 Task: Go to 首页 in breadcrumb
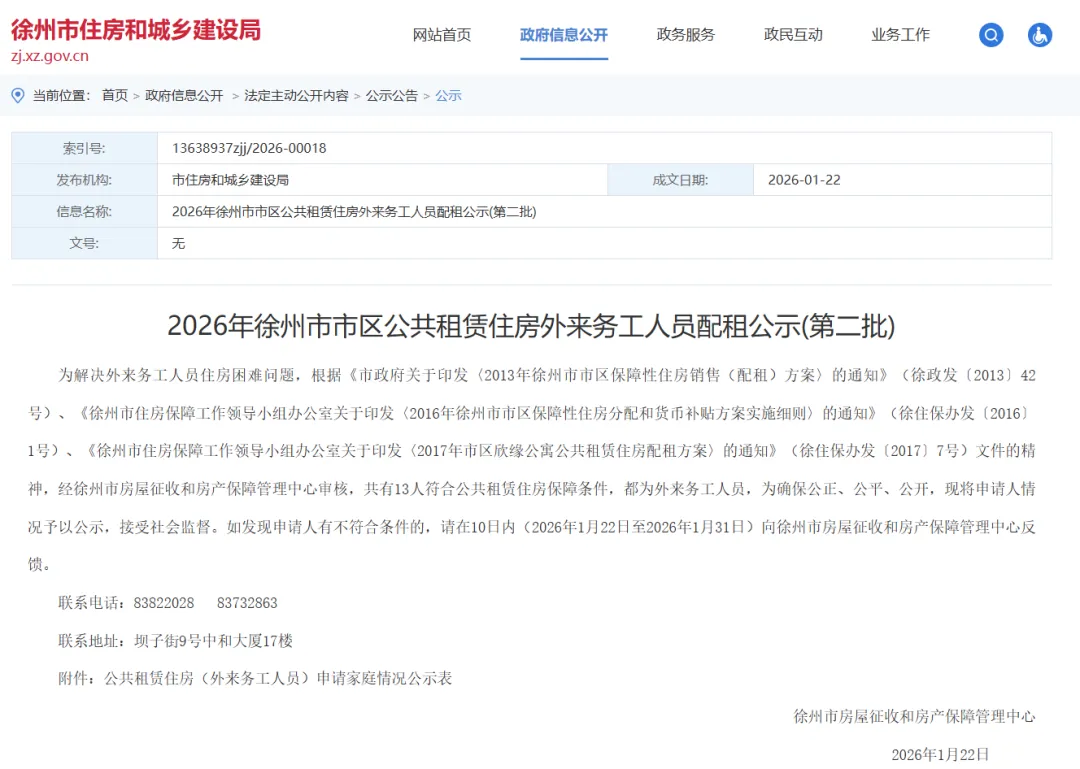coord(115,96)
